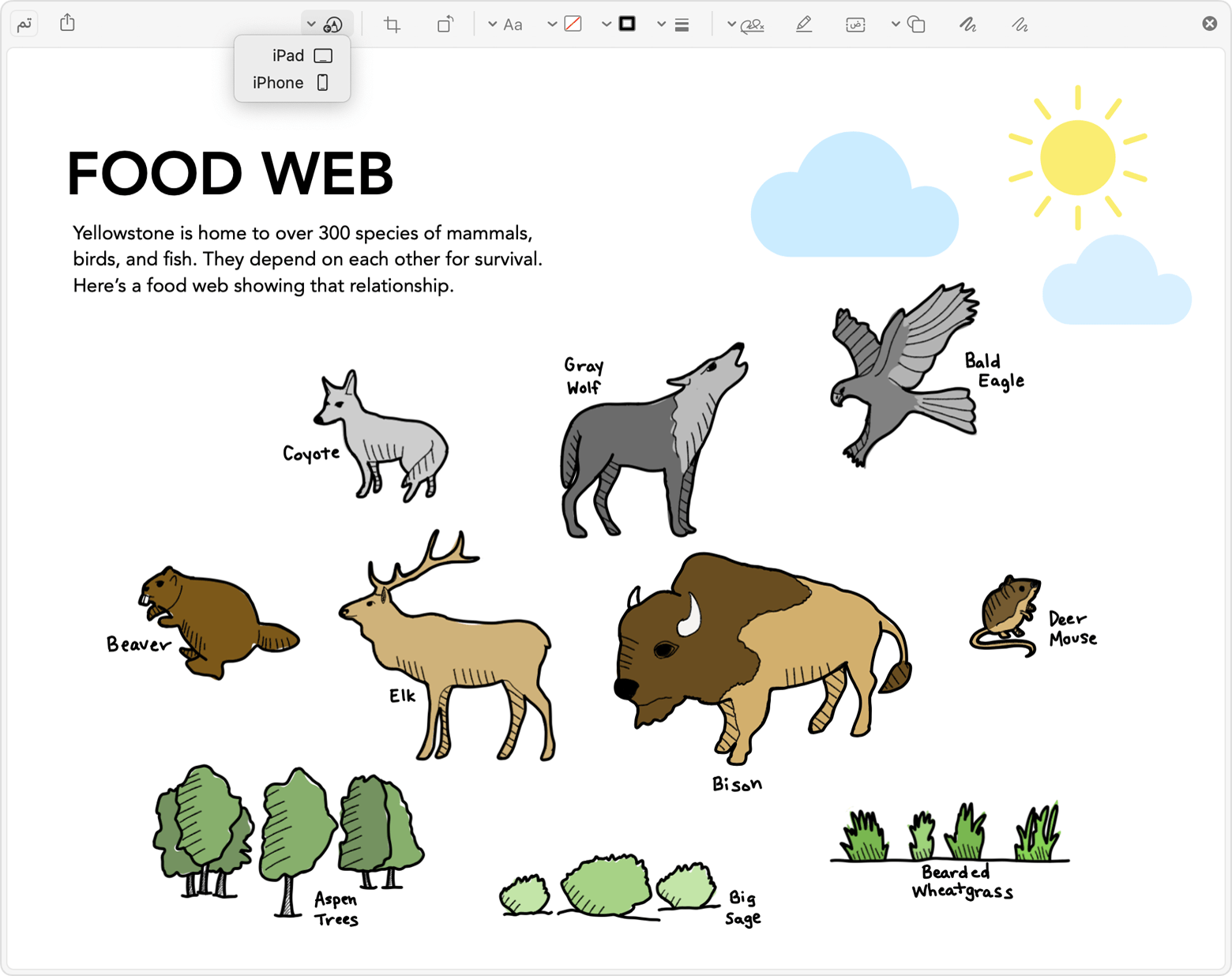The image size is (1232, 976).
Task: Open the Shape Style line thickness menu
Action: (673, 24)
